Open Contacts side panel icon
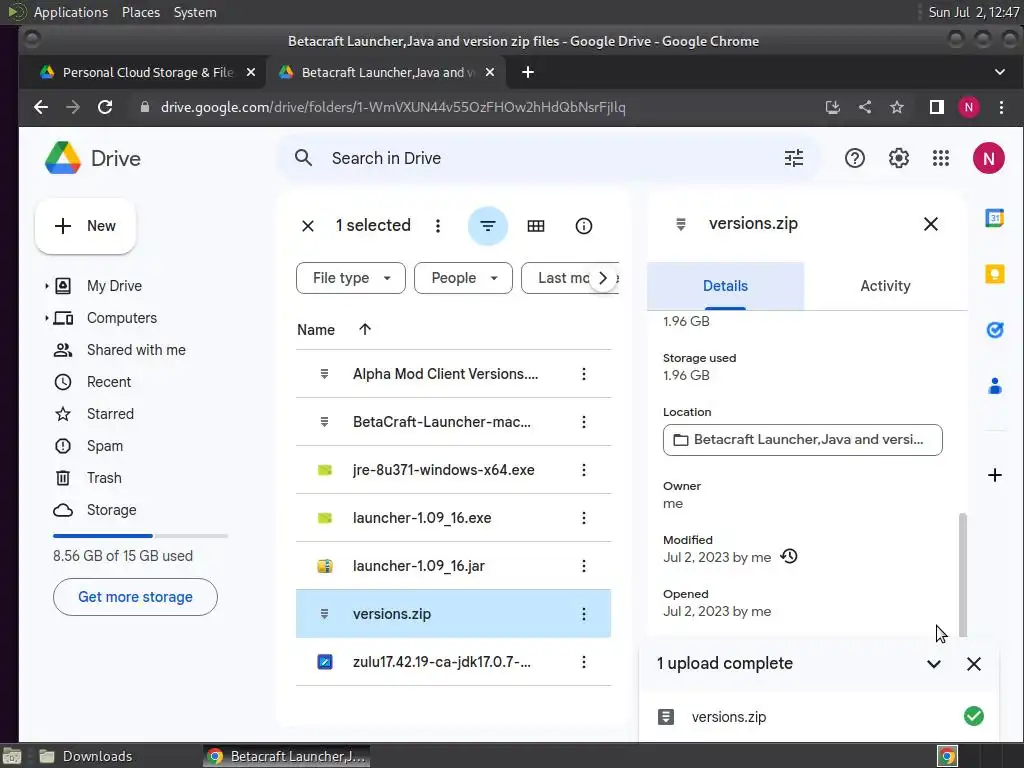Screen dimensions: 1024x768 (994, 386)
